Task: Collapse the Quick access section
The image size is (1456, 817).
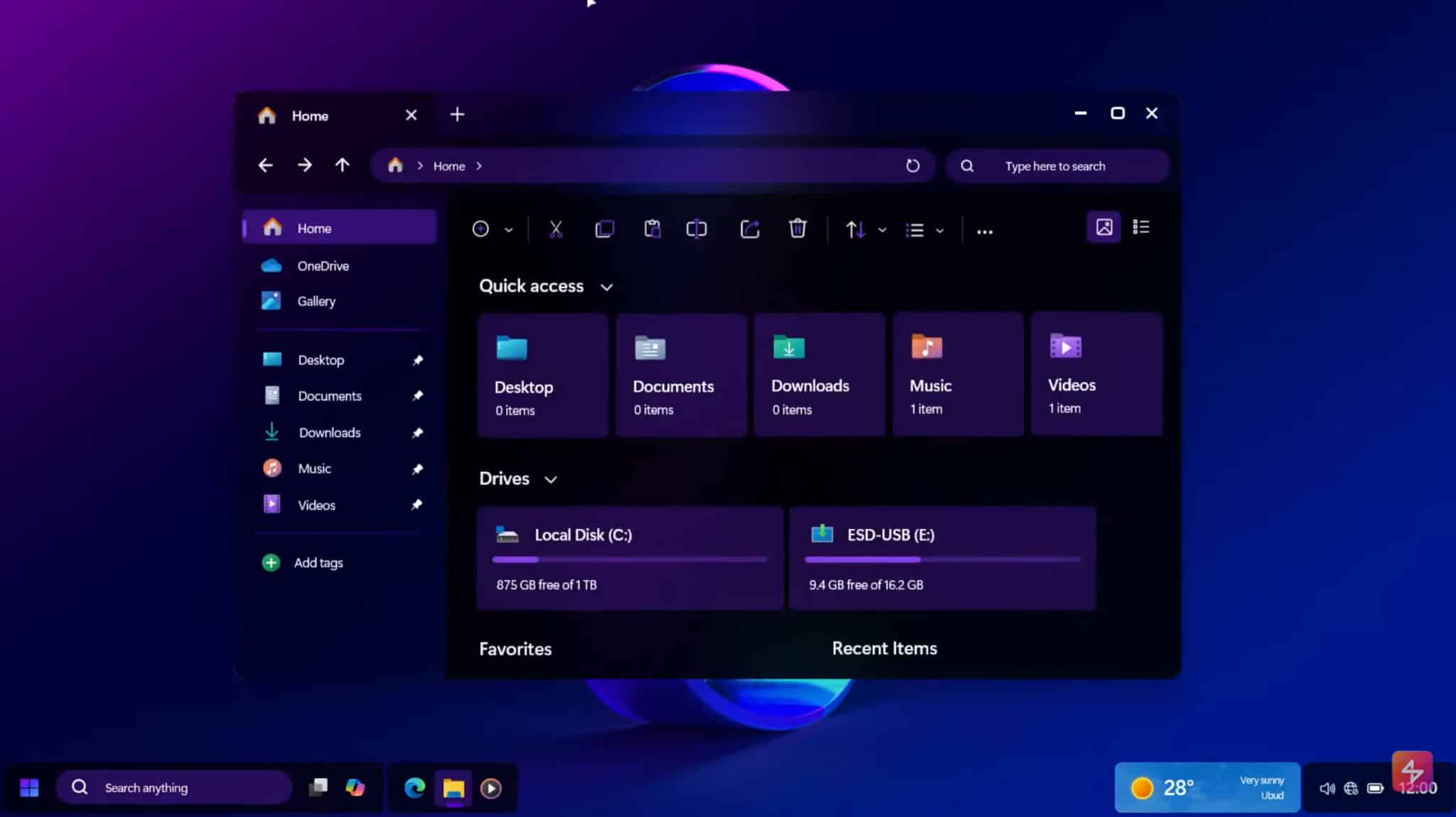Action: pos(607,287)
